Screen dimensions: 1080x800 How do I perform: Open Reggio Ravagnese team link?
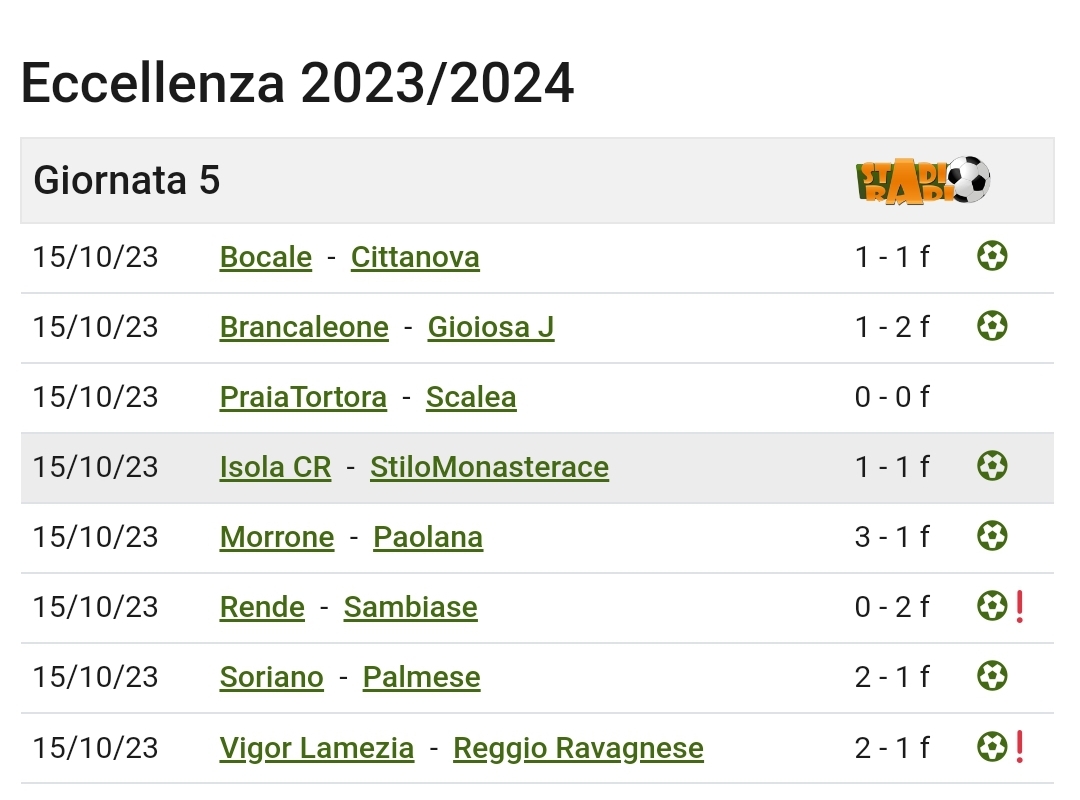point(579,748)
